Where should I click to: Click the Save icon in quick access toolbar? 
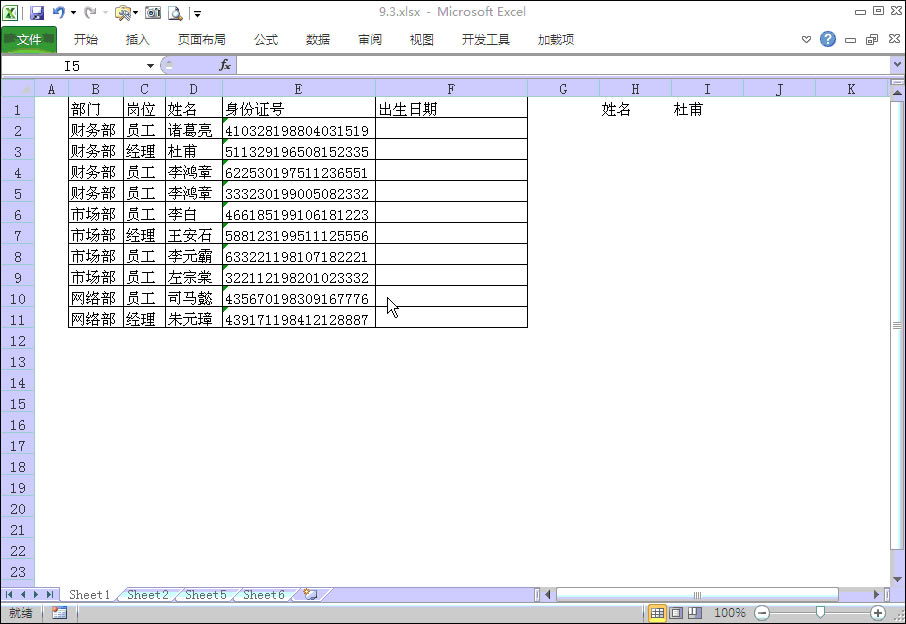point(37,13)
